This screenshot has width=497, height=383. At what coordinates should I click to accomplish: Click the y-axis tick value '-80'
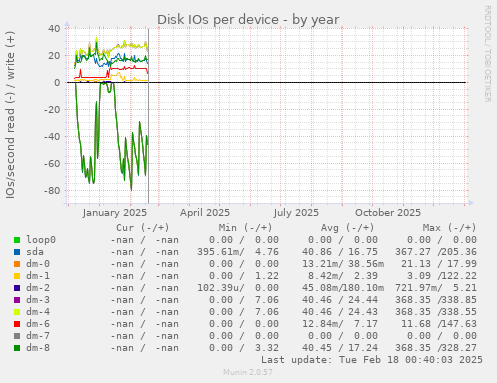pos(52,191)
